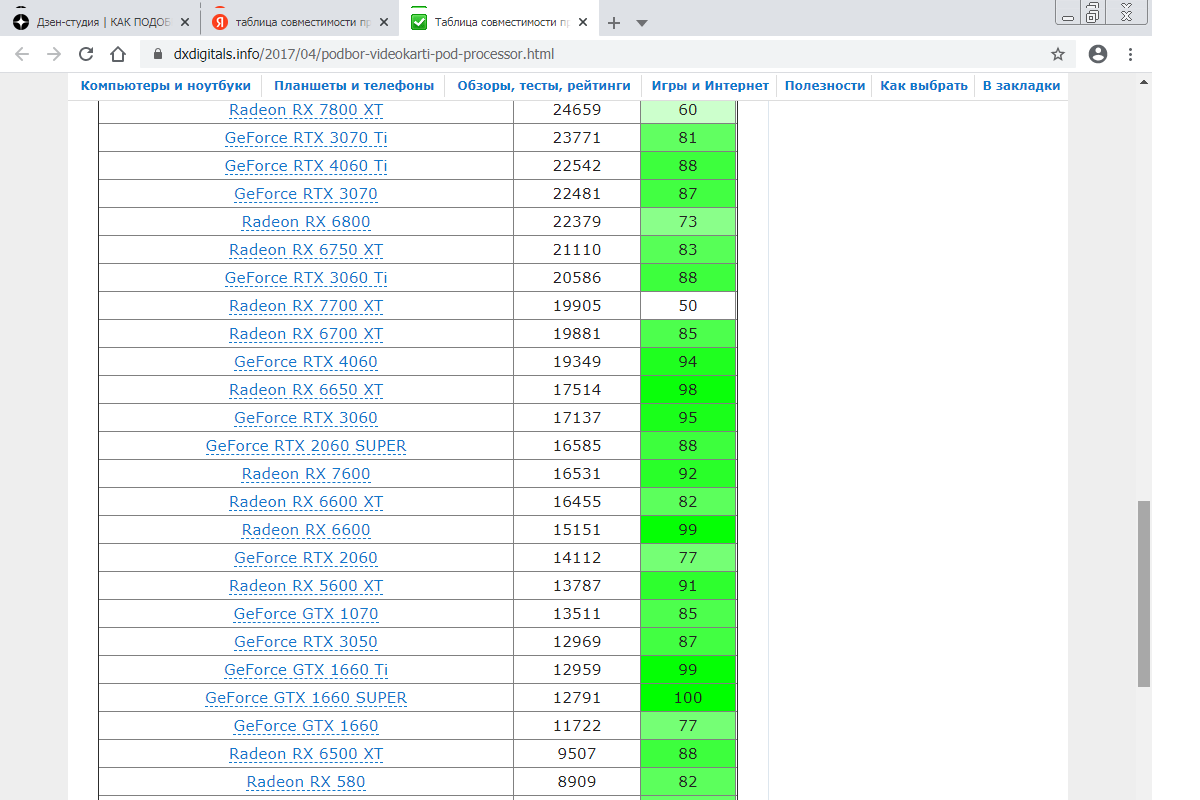Open the Radeon RX 6700 XT link
Screen dimensions: 1200x800
tap(306, 334)
